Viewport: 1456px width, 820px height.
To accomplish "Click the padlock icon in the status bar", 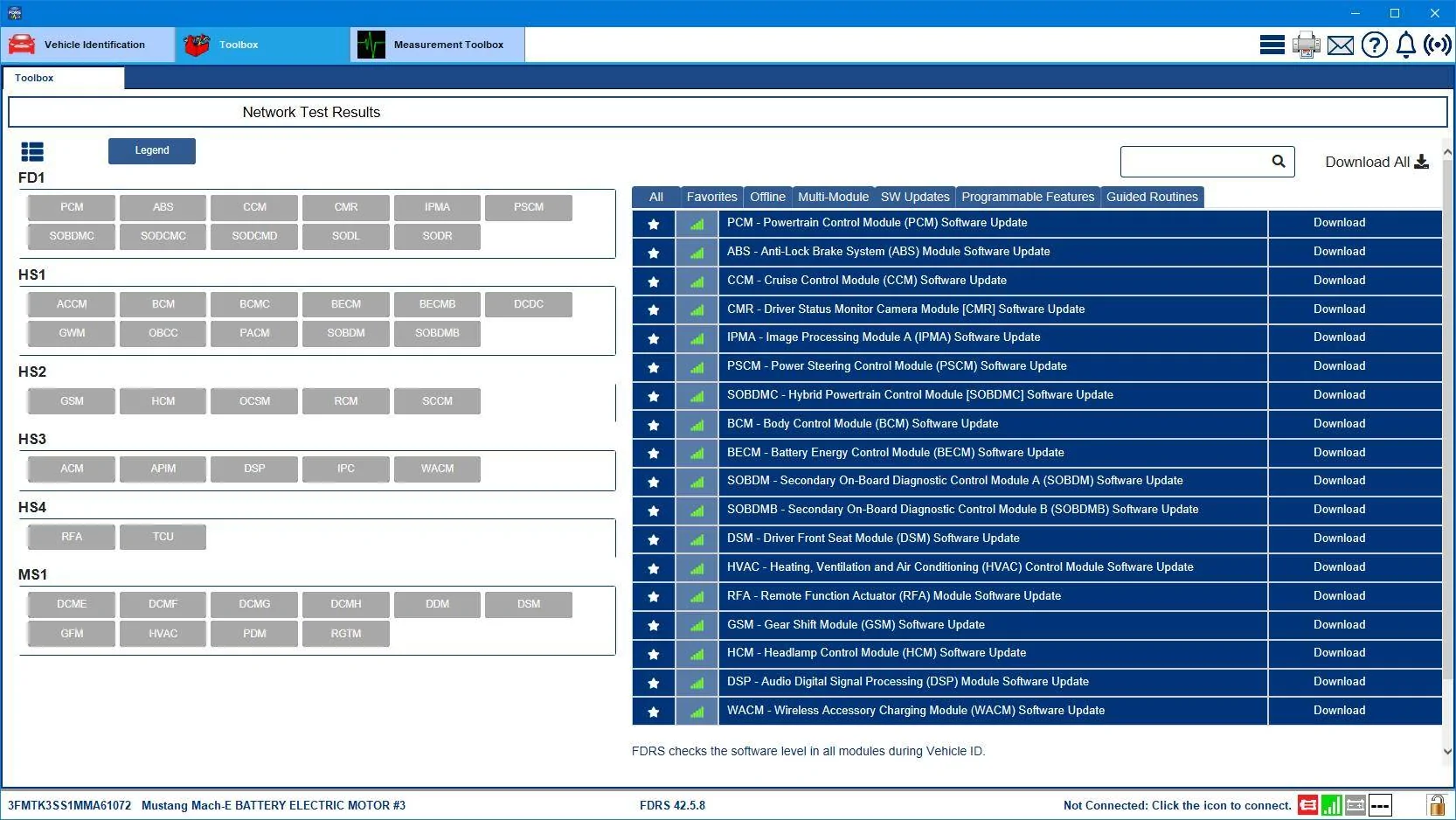I will pos(1436,804).
